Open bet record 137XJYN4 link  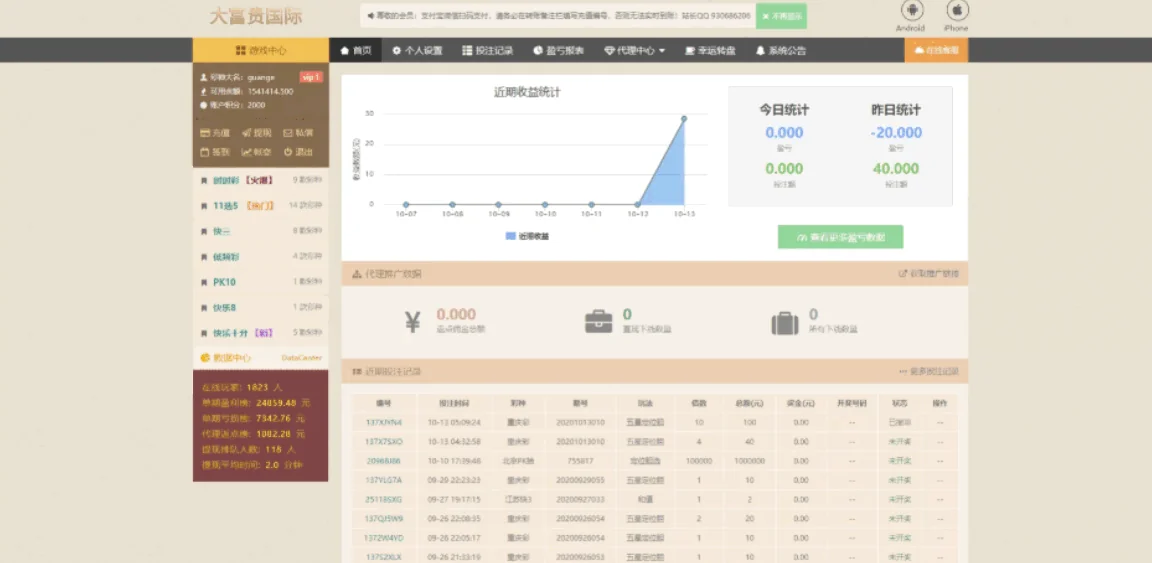pos(383,423)
